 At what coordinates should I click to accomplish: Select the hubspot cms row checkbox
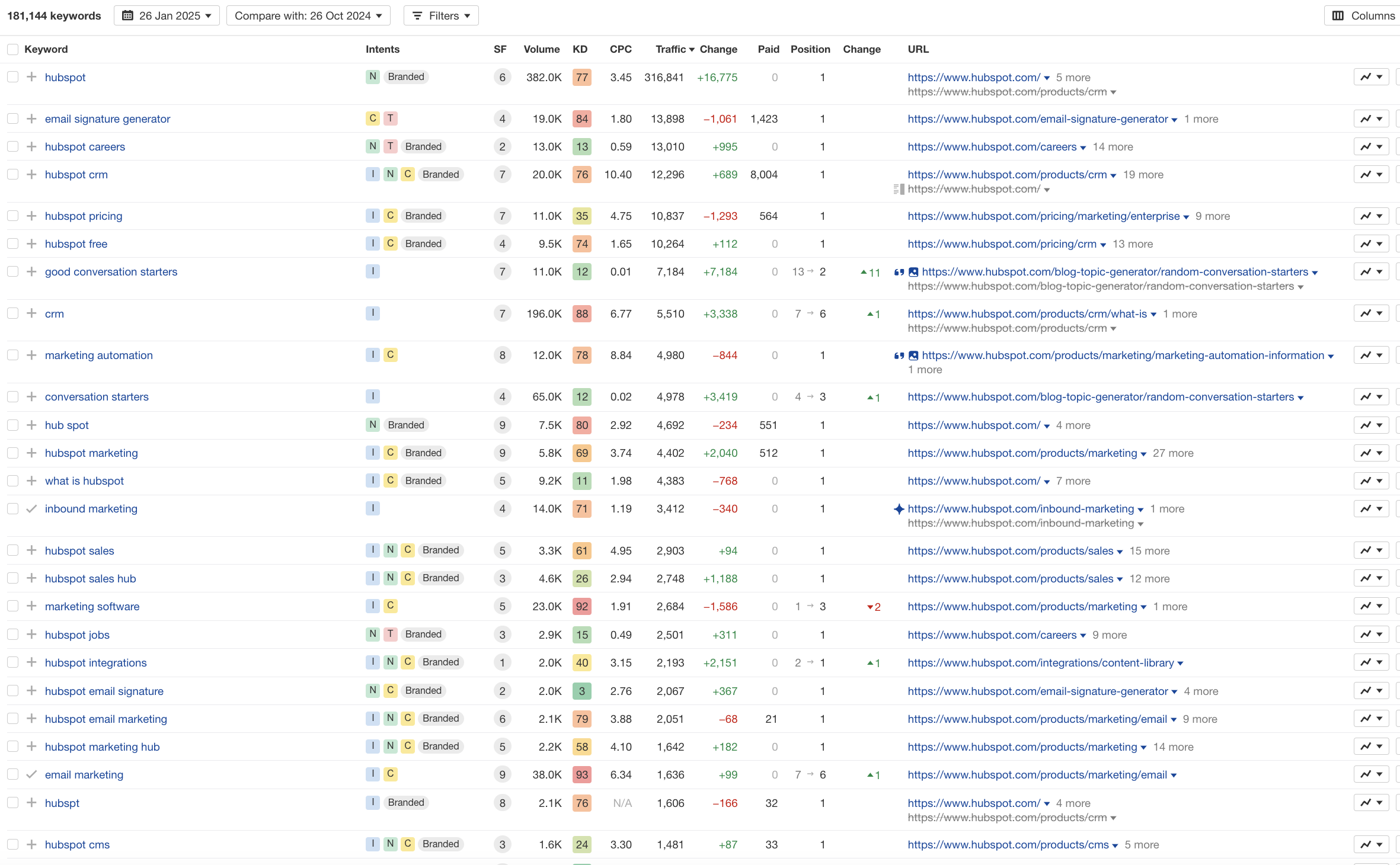pyautogui.click(x=12, y=844)
